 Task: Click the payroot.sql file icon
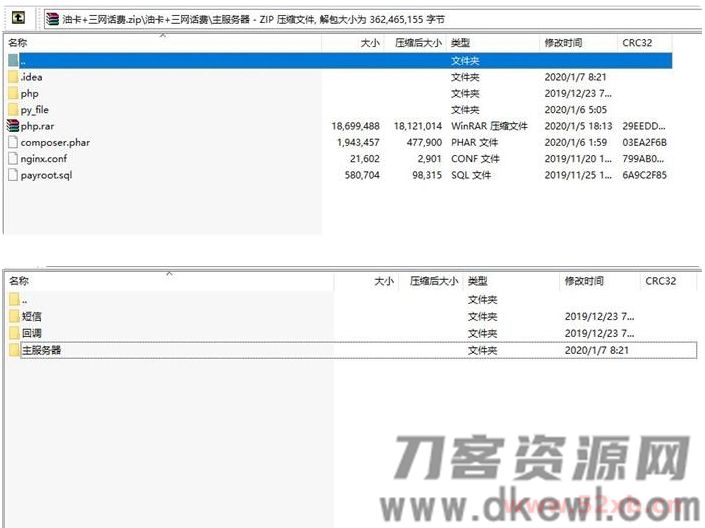click(13, 175)
